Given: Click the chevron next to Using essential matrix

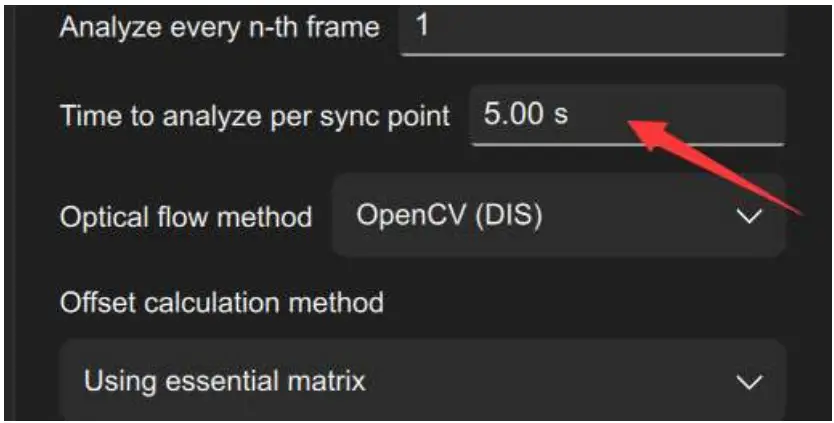Looking at the screenshot, I should point(748,381).
